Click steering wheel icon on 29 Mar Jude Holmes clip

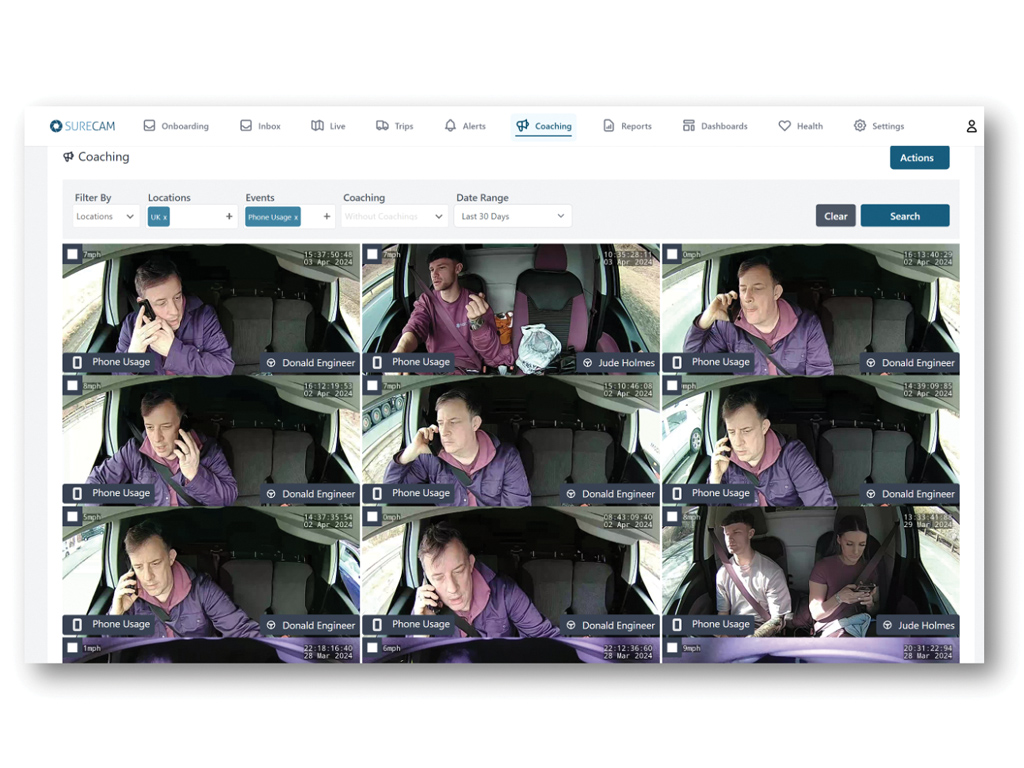point(888,626)
